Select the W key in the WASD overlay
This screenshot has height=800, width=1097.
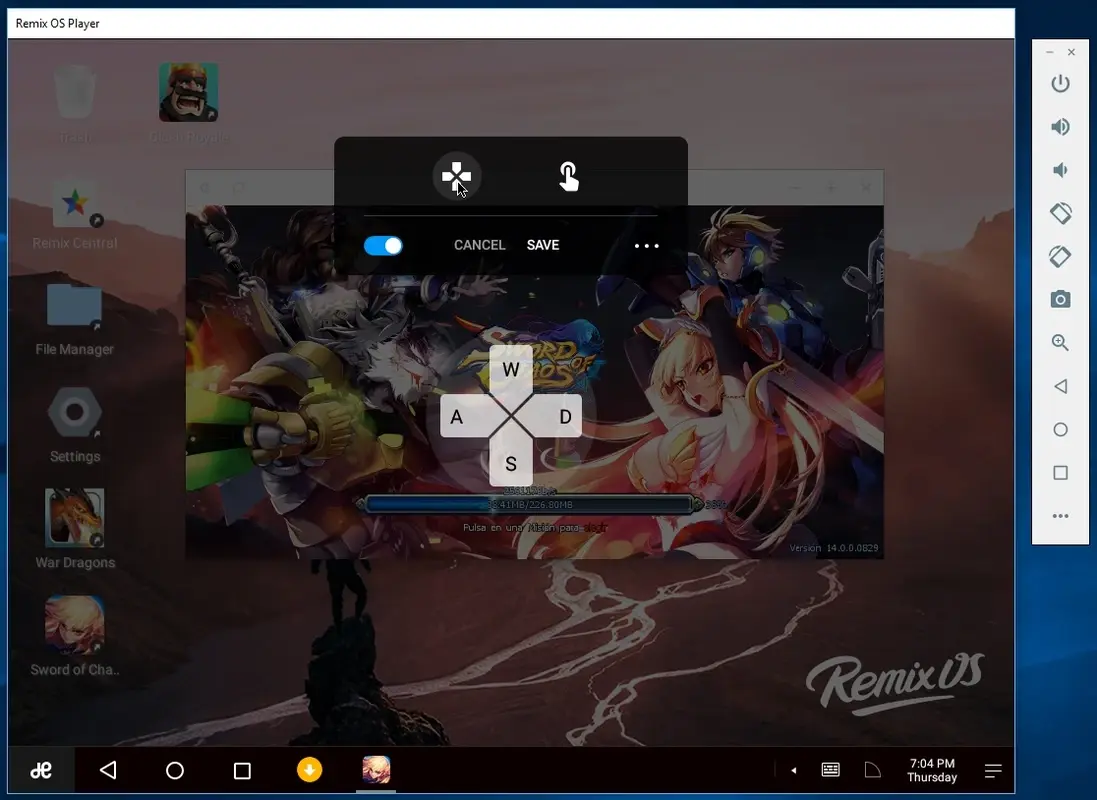511,369
